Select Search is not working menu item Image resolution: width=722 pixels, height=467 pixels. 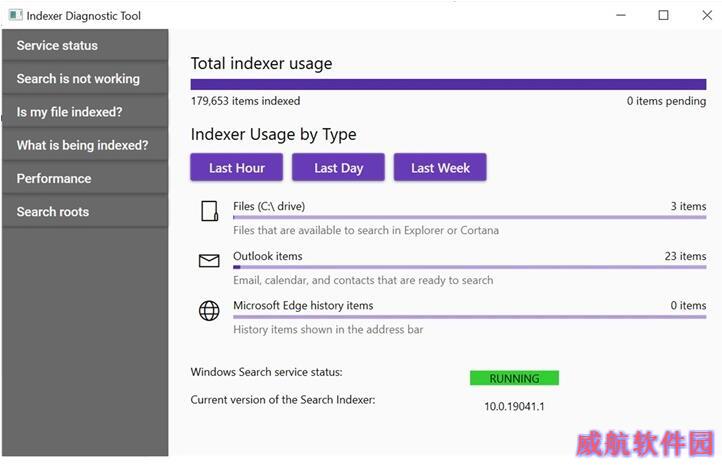(x=85, y=79)
